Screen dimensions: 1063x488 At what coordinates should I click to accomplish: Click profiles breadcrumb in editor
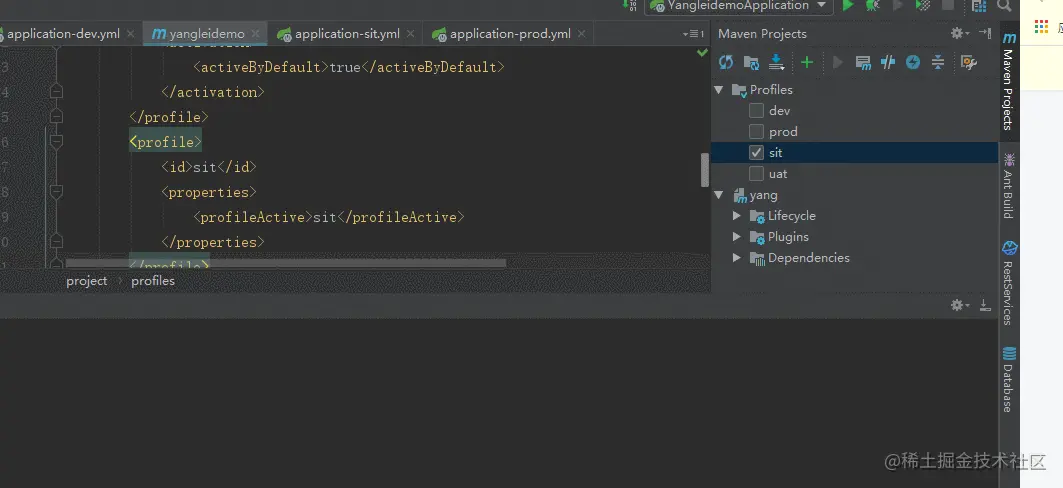(x=153, y=281)
